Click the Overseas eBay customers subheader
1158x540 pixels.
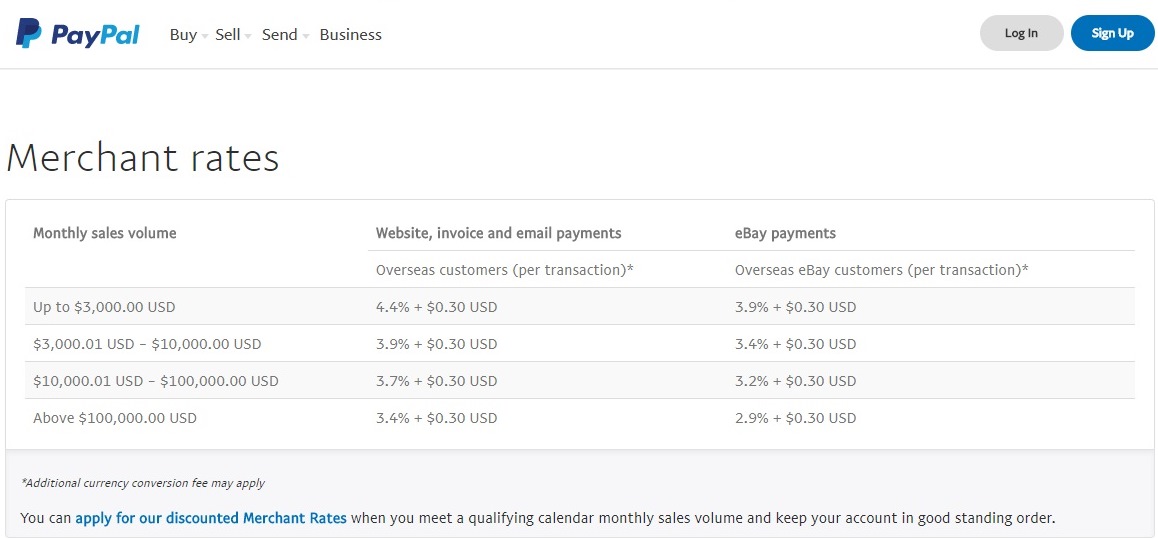881,270
